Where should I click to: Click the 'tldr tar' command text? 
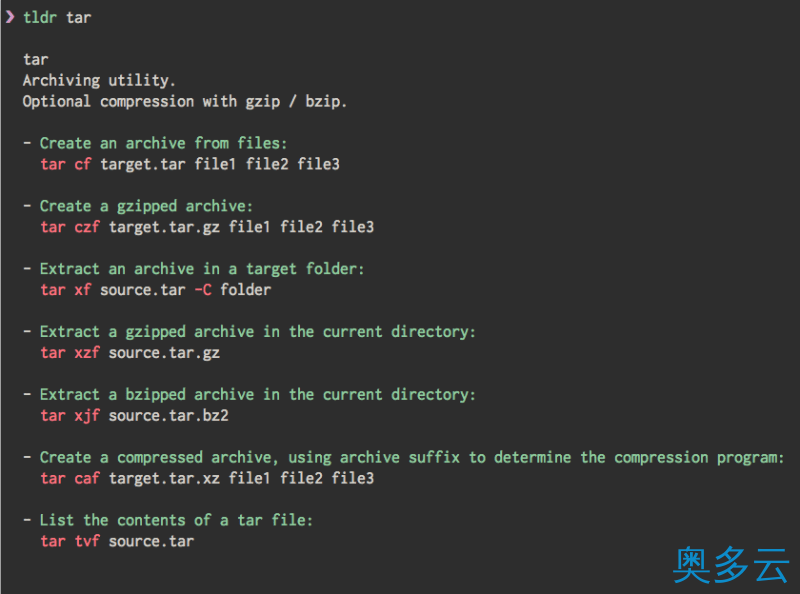[57, 17]
